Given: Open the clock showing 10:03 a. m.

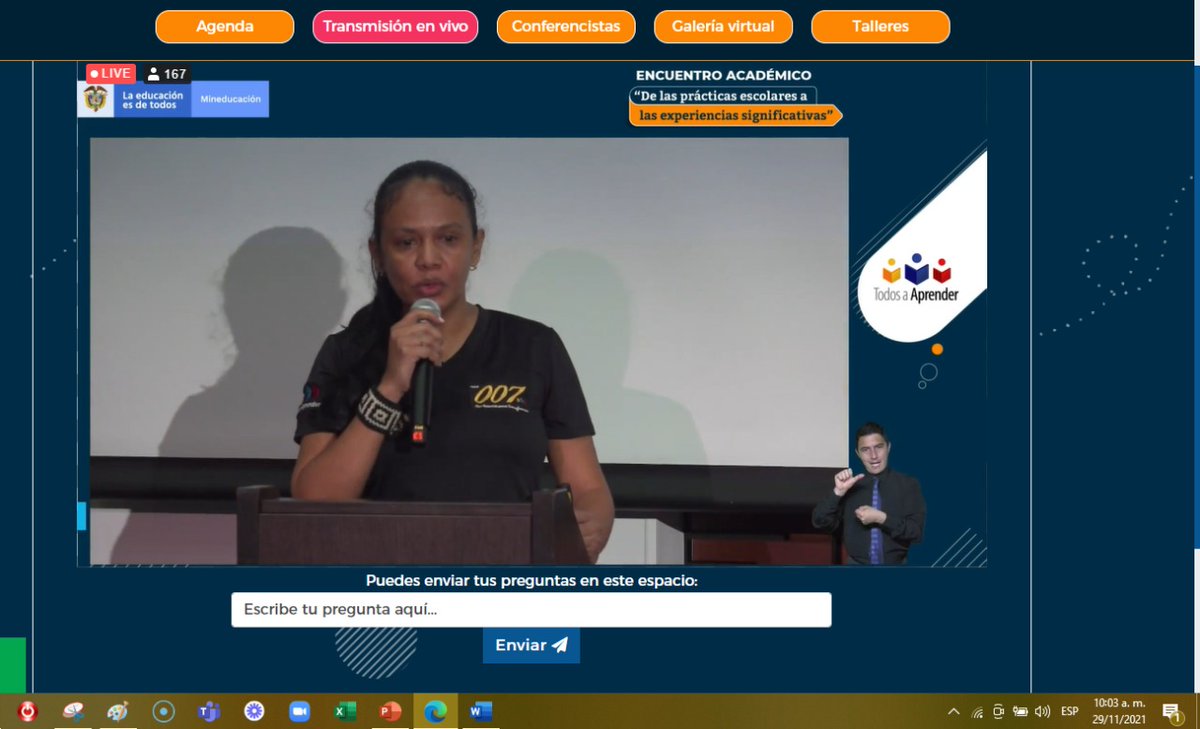Looking at the screenshot, I should click(1119, 711).
